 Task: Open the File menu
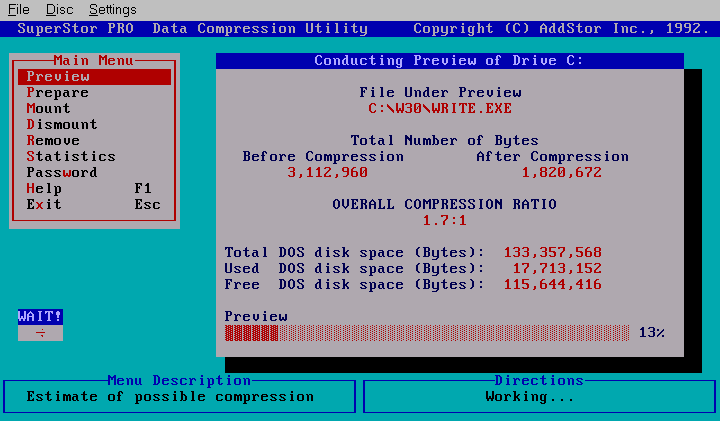point(18,10)
